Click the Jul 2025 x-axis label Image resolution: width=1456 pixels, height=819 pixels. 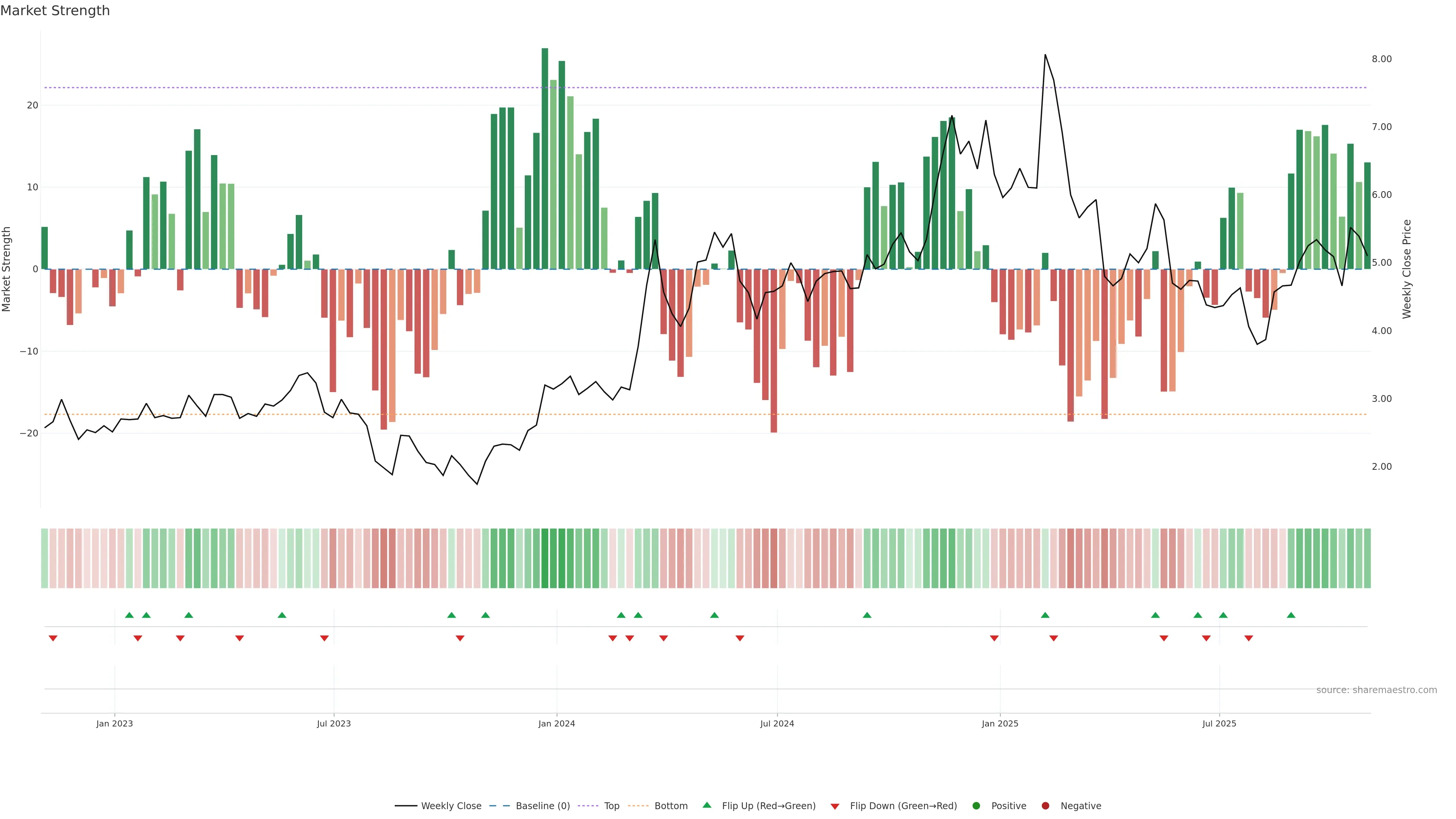coord(1219,723)
